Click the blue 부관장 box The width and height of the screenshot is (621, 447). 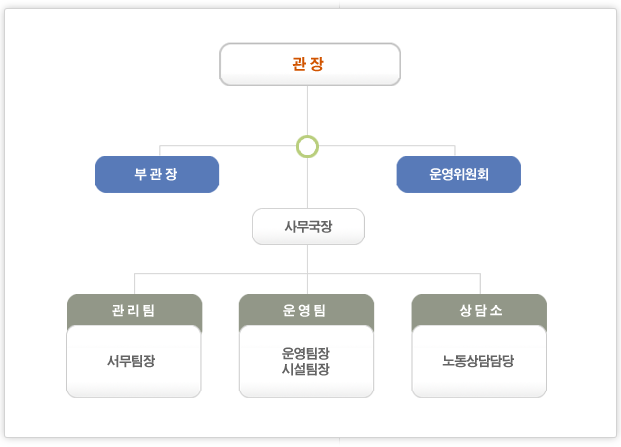pos(157,174)
